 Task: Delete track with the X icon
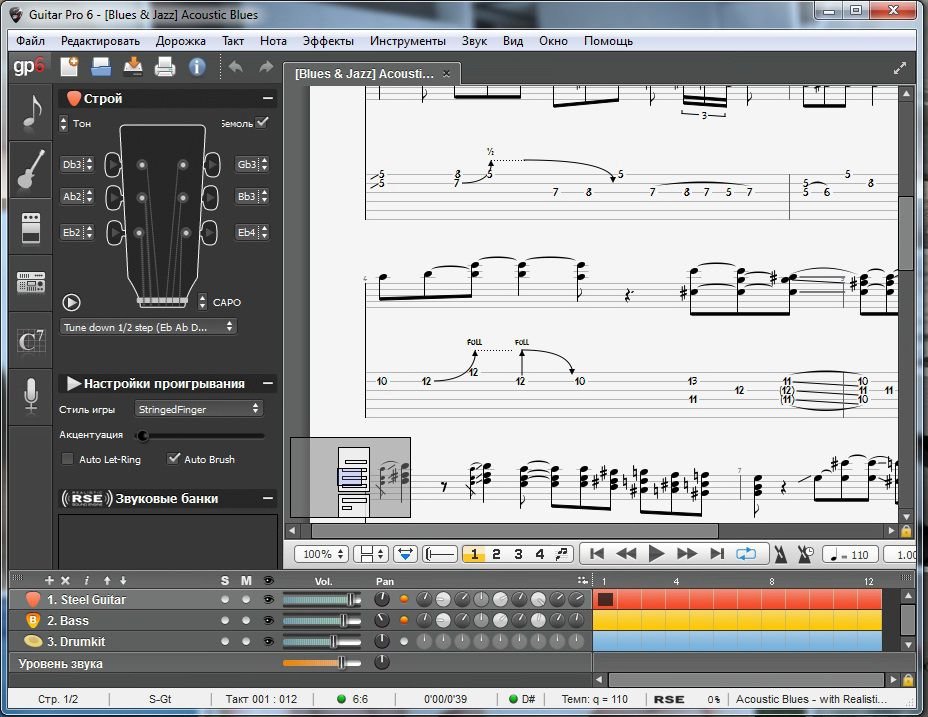tap(66, 580)
